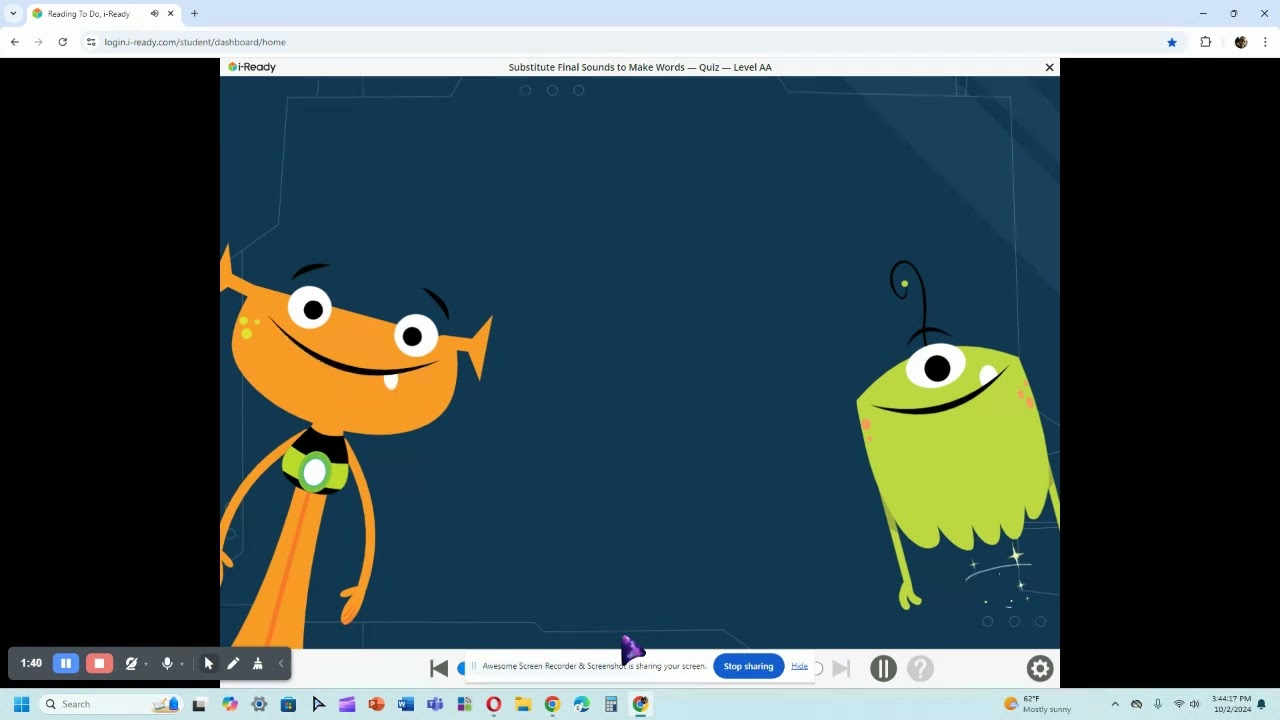Toggle the recorder's webcam camera icon
Viewport: 1280px width, 720px height.
click(x=131, y=663)
